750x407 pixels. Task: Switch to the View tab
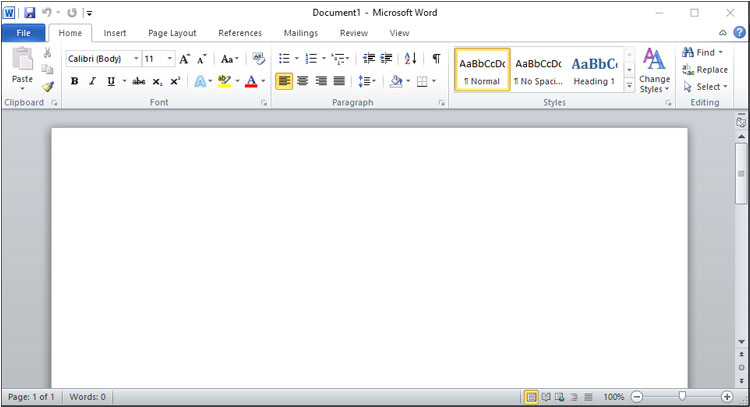[399, 33]
